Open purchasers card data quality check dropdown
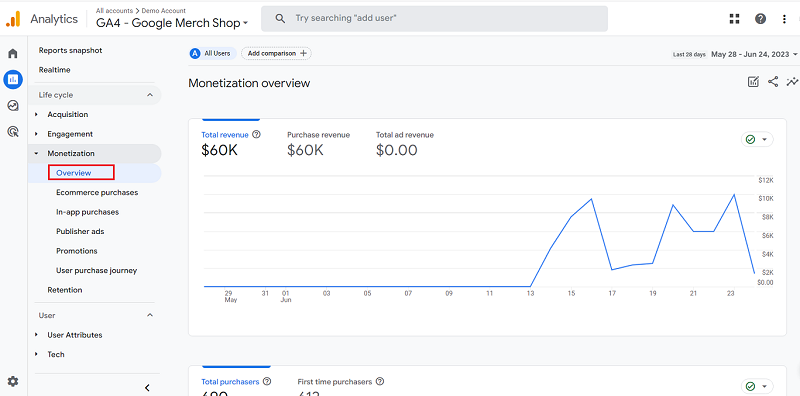800x396 pixels. pos(757,386)
